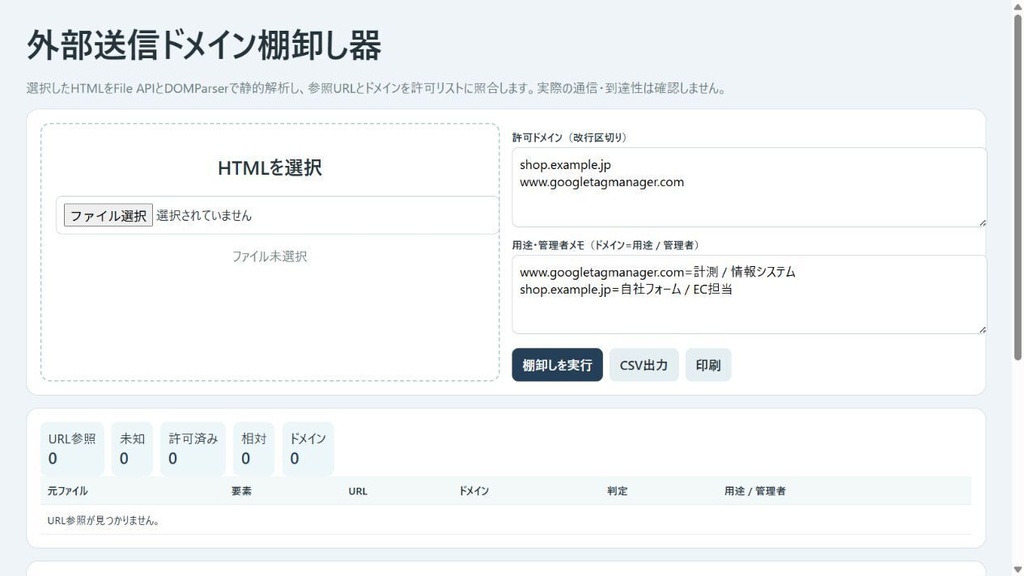This screenshot has height=576, width=1024.
Task: Click the 外部送信ドメイン棚卸し器 page title
Action: [204, 46]
